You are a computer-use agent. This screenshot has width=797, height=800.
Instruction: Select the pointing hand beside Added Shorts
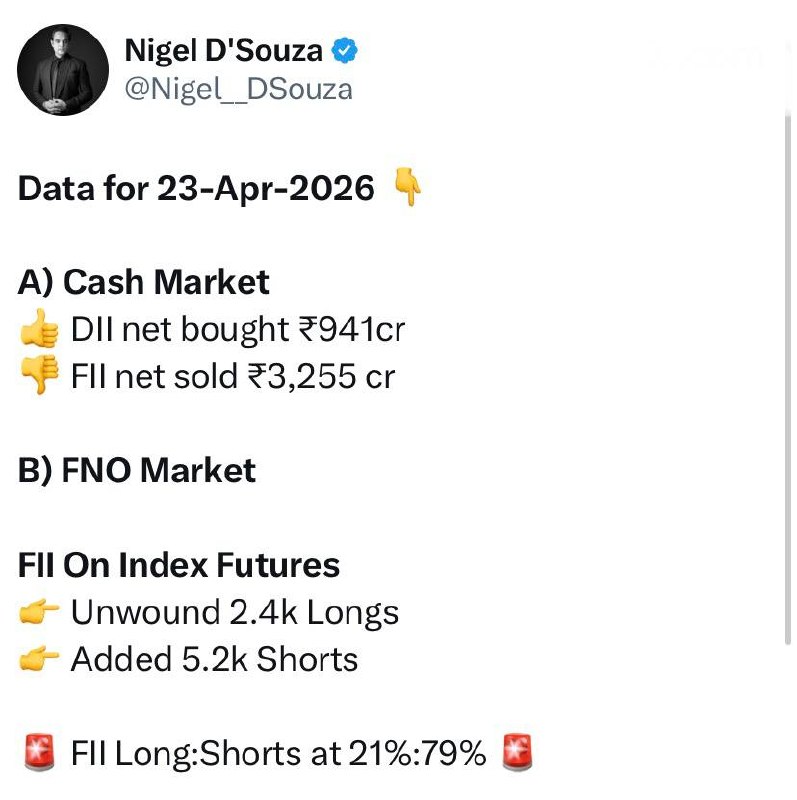pyautogui.click(x=39, y=660)
